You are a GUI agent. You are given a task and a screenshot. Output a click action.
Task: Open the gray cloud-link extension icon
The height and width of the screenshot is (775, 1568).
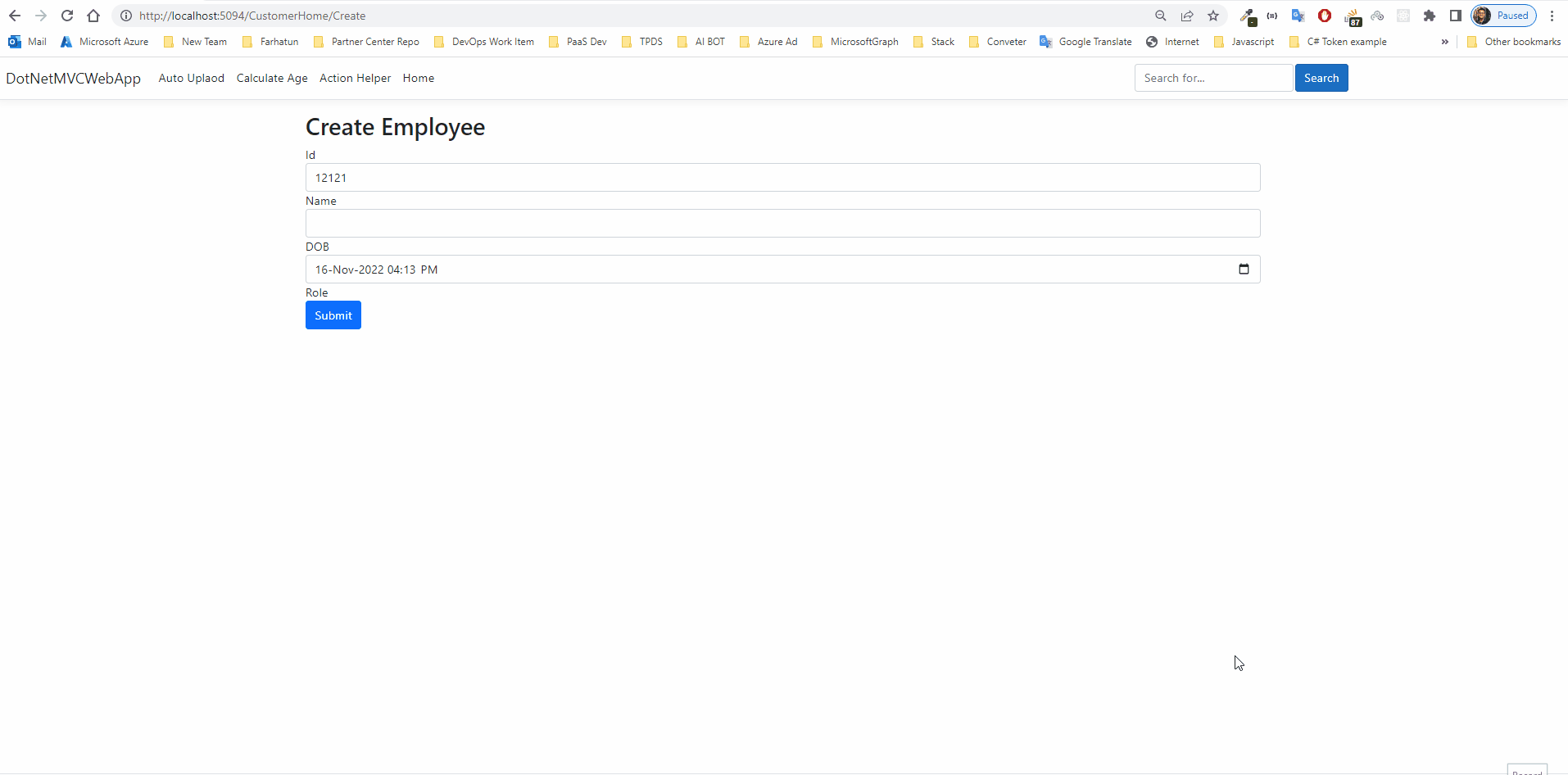1377,16
